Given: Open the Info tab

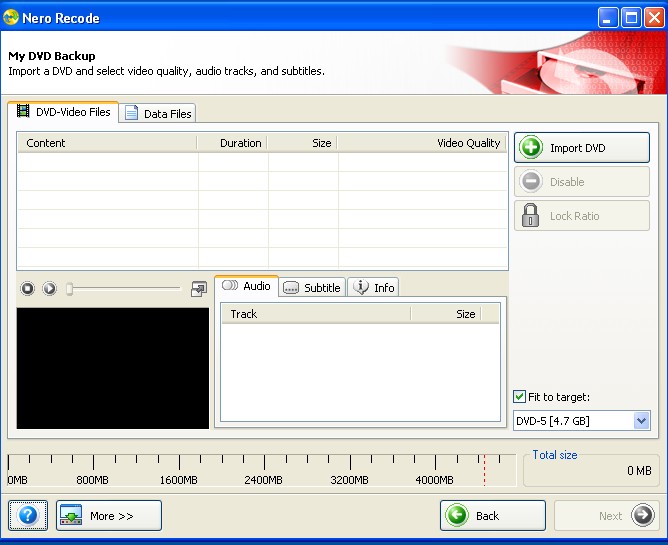Looking at the screenshot, I should pos(373,287).
